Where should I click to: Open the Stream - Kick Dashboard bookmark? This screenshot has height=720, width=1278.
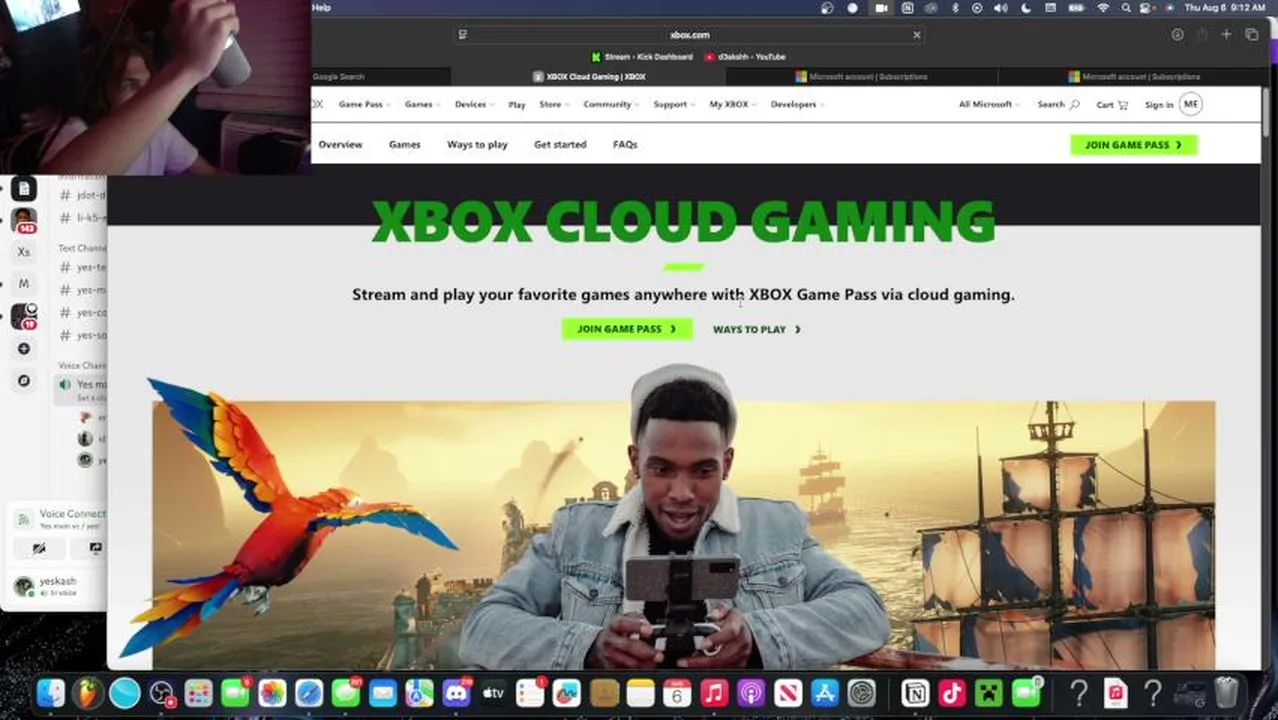tap(642, 57)
